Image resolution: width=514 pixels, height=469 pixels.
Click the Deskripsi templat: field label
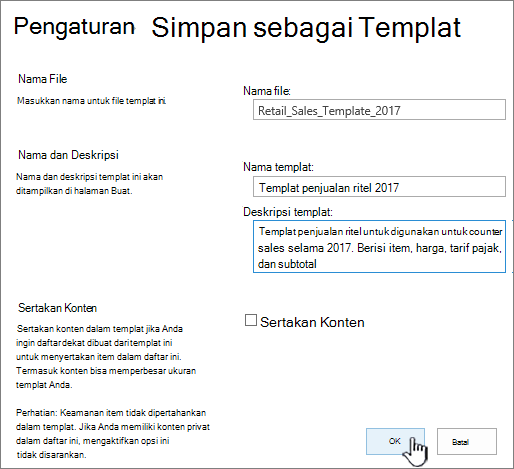point(288,212)
